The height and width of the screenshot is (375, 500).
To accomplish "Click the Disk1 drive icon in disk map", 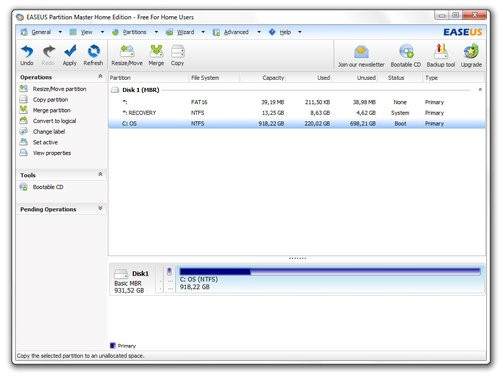I will point(121,274).
